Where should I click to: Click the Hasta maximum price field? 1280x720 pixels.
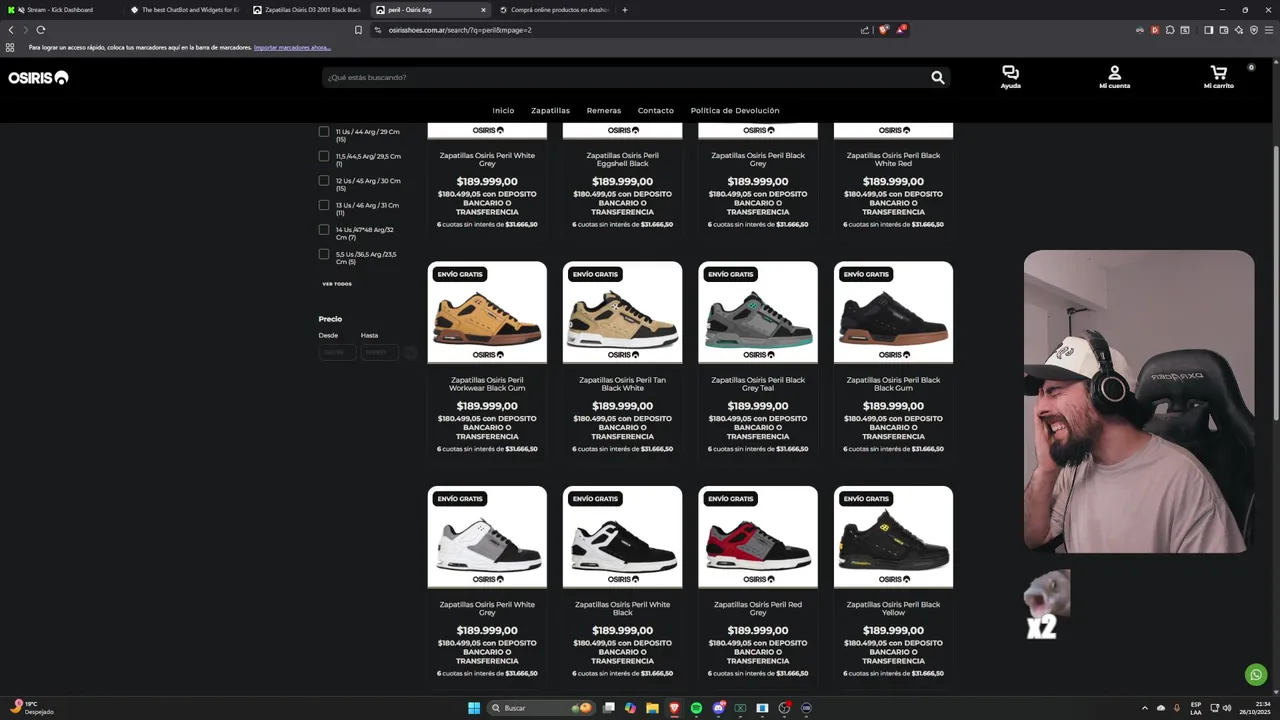coord(379,352)
